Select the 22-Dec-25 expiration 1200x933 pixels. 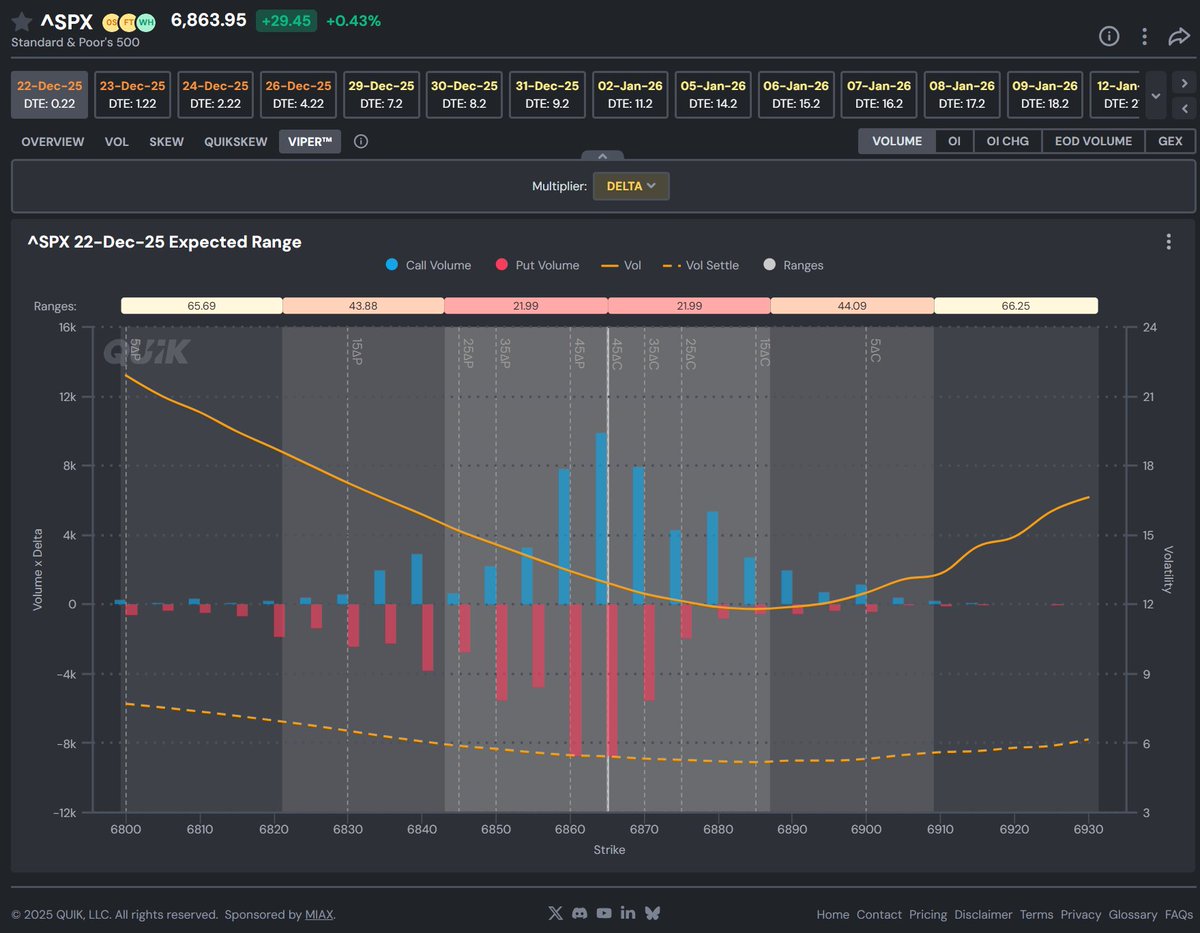(49, 95)
